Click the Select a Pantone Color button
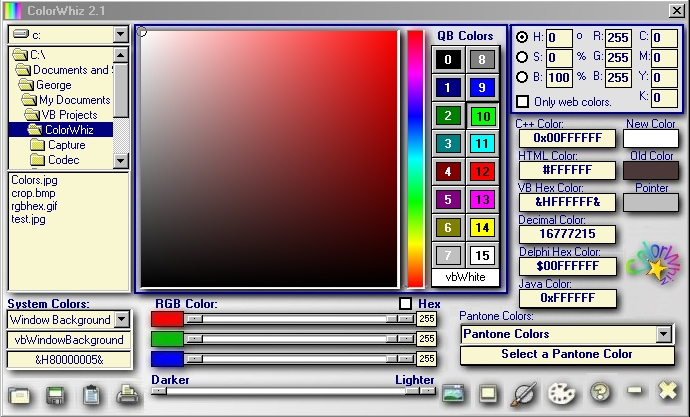 [x=566, y=354]
